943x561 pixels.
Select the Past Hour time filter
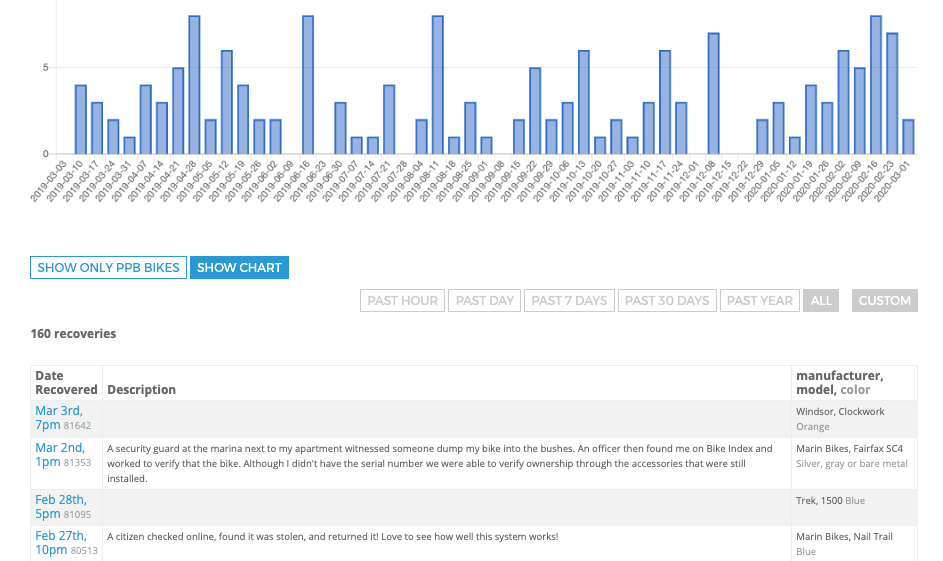click(x=402, y=300)
